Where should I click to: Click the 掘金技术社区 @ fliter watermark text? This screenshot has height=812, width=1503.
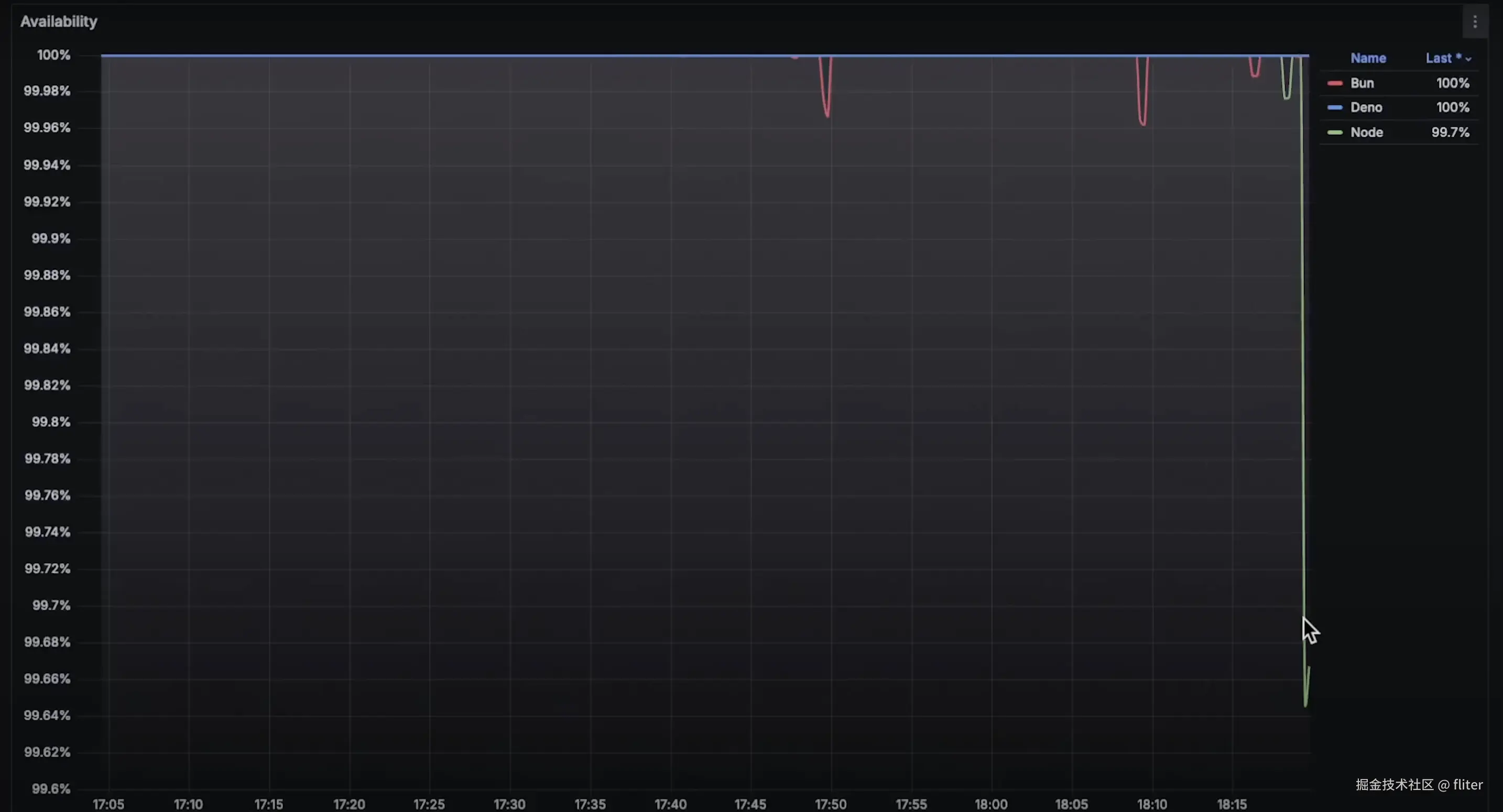click(1419, 785)
